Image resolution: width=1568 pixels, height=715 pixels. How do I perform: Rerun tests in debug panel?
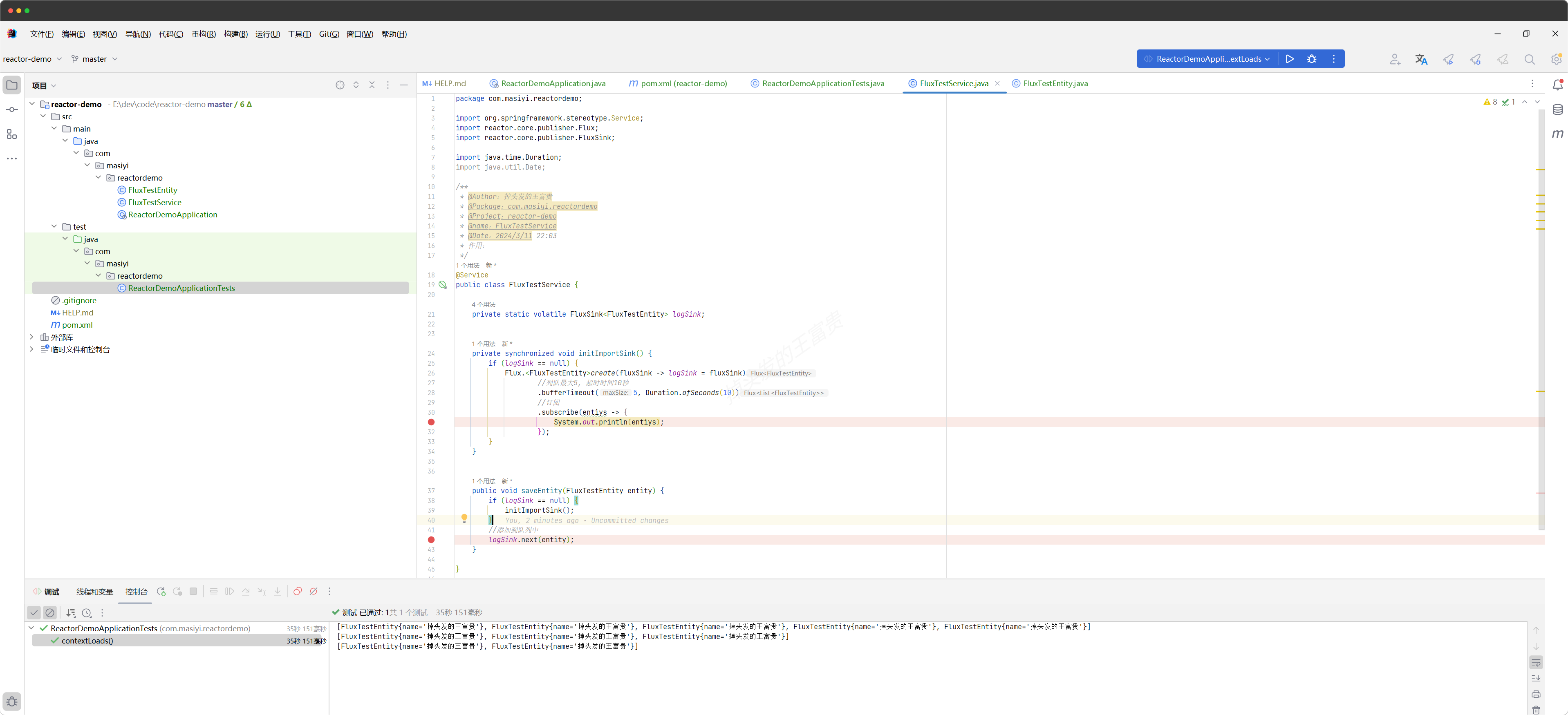(161, 592)
